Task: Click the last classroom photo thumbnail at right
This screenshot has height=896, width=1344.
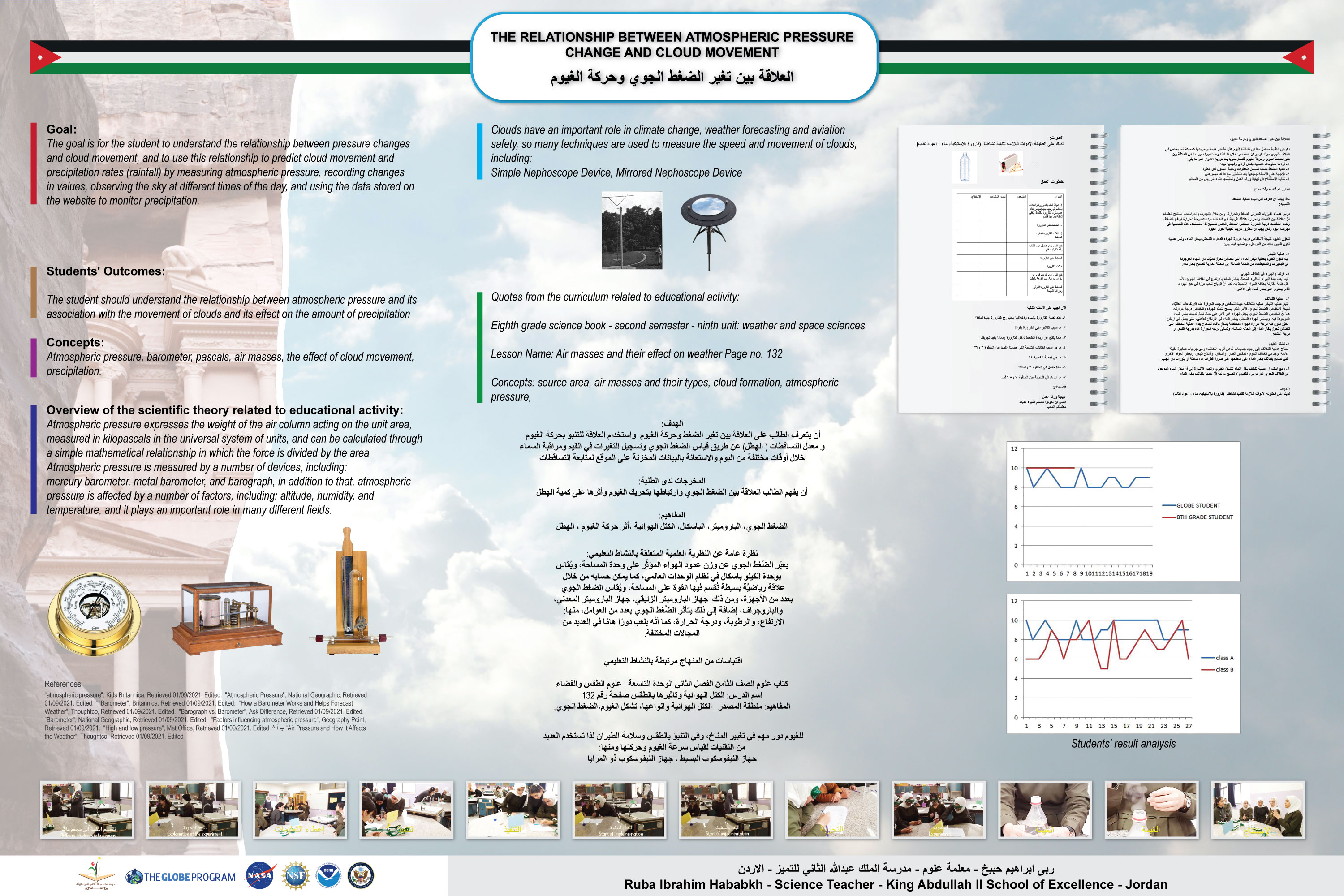Action: tap(1258, 810)
